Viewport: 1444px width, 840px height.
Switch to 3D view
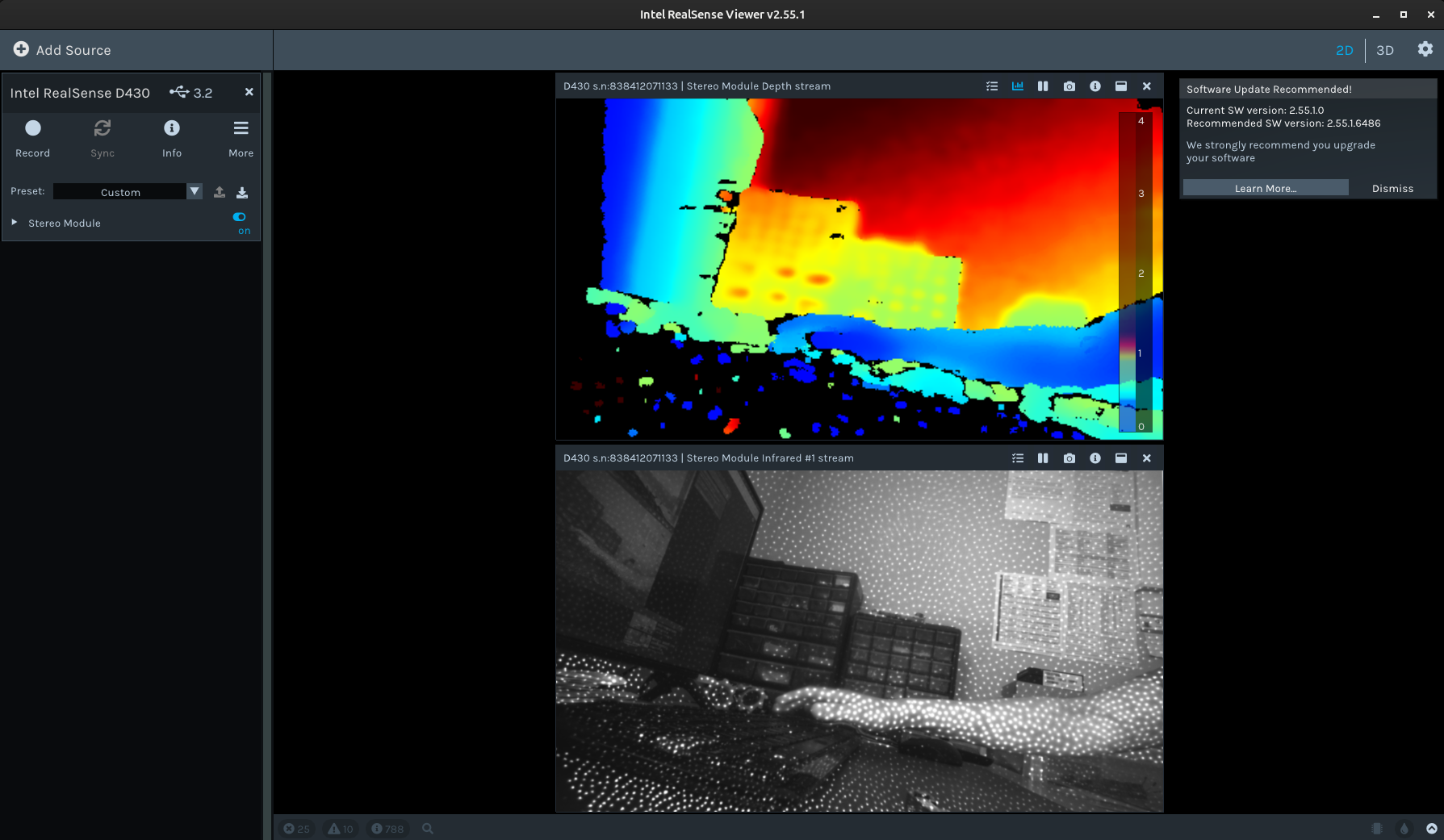tap(1385, 50)
